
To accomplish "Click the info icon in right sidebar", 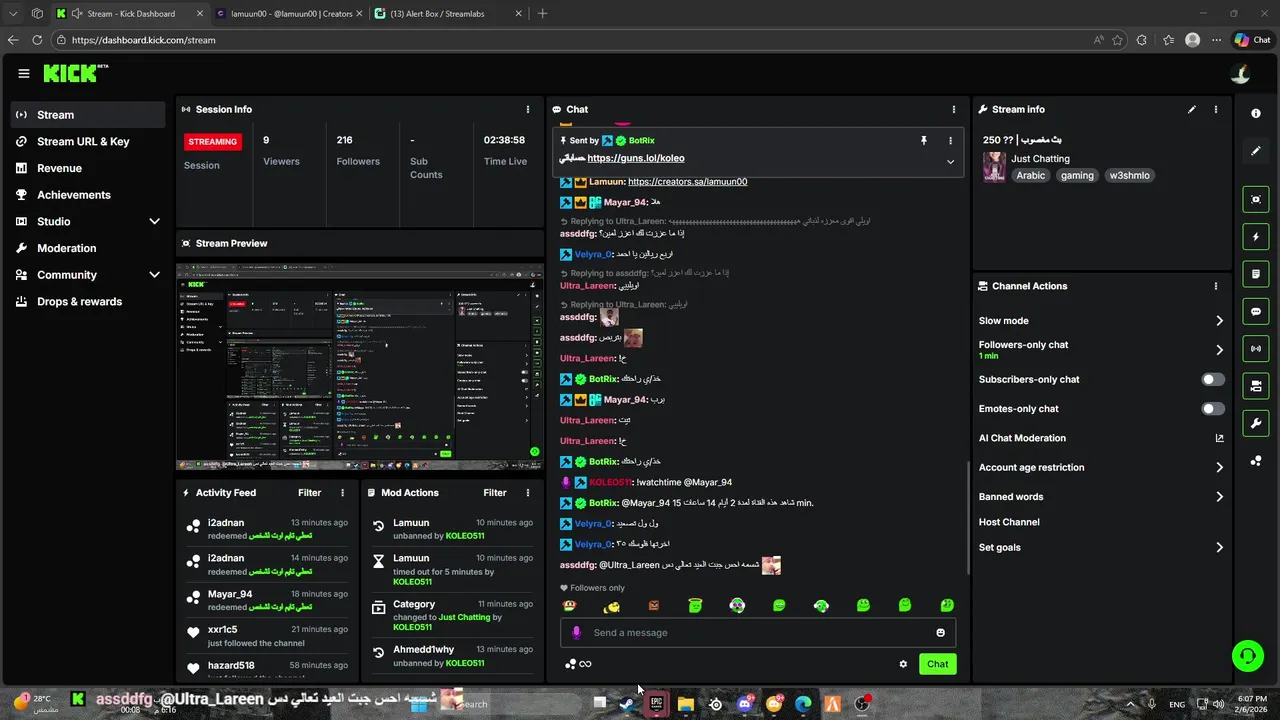I will 1256,114.
